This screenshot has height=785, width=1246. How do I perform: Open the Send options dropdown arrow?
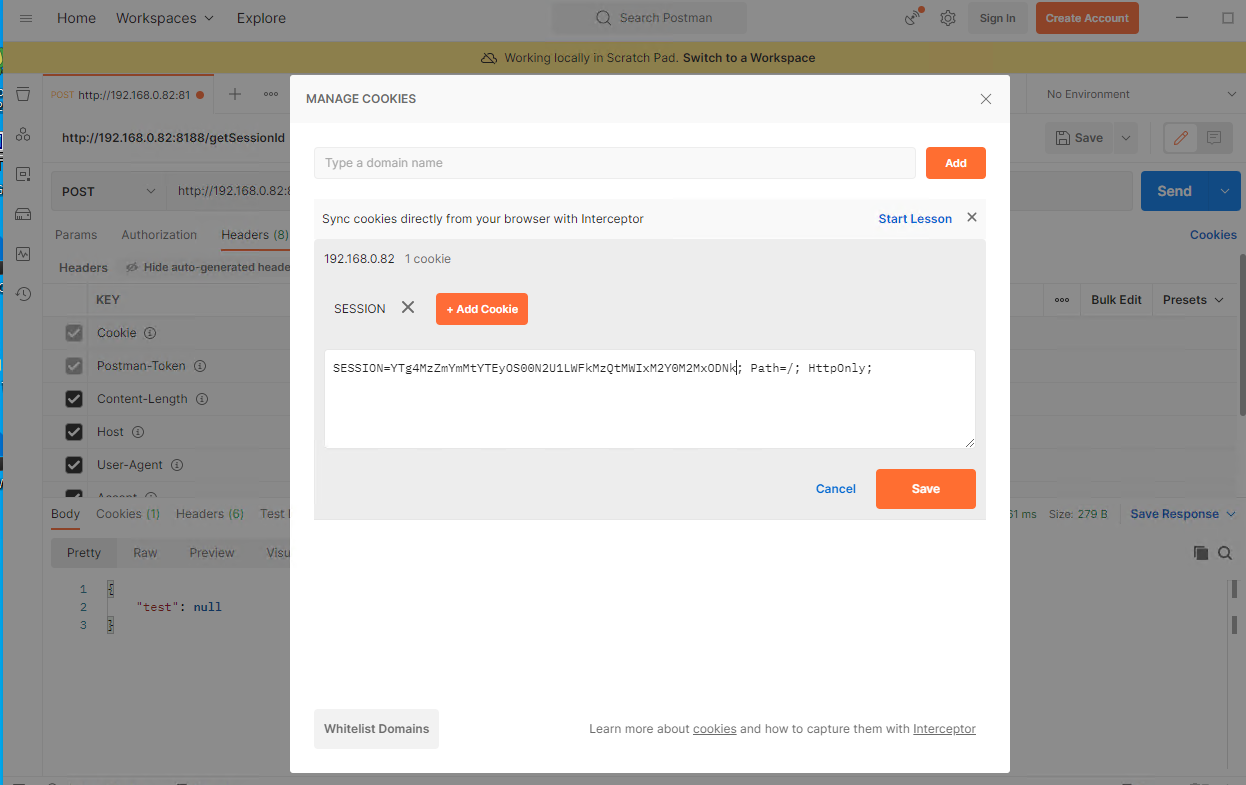tap(1225, 191)
